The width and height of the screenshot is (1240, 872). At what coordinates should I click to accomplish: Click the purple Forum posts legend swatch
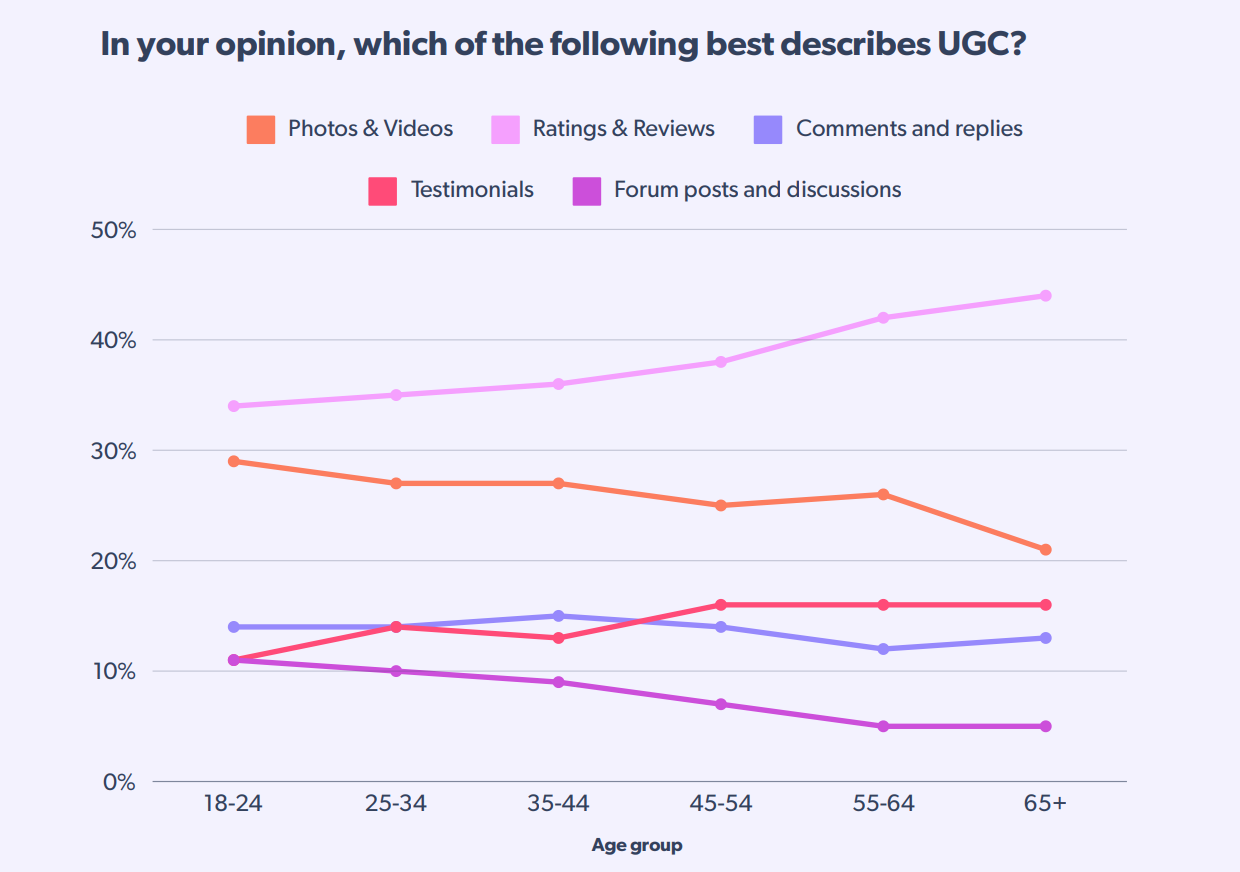(586, 191)
